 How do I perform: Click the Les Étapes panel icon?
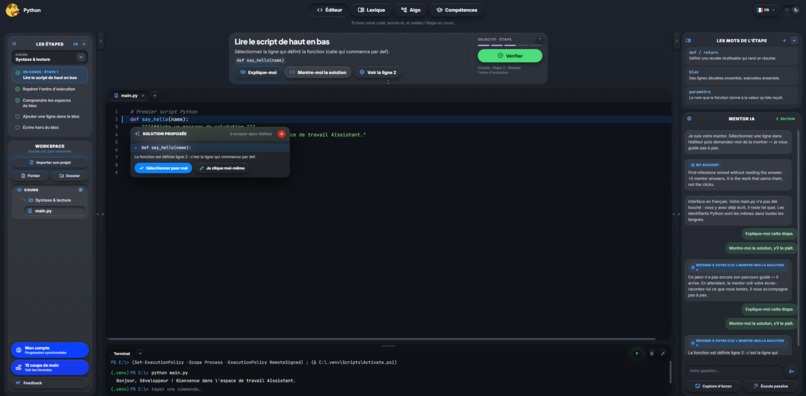pyautogui.click(x=14, y=44)
